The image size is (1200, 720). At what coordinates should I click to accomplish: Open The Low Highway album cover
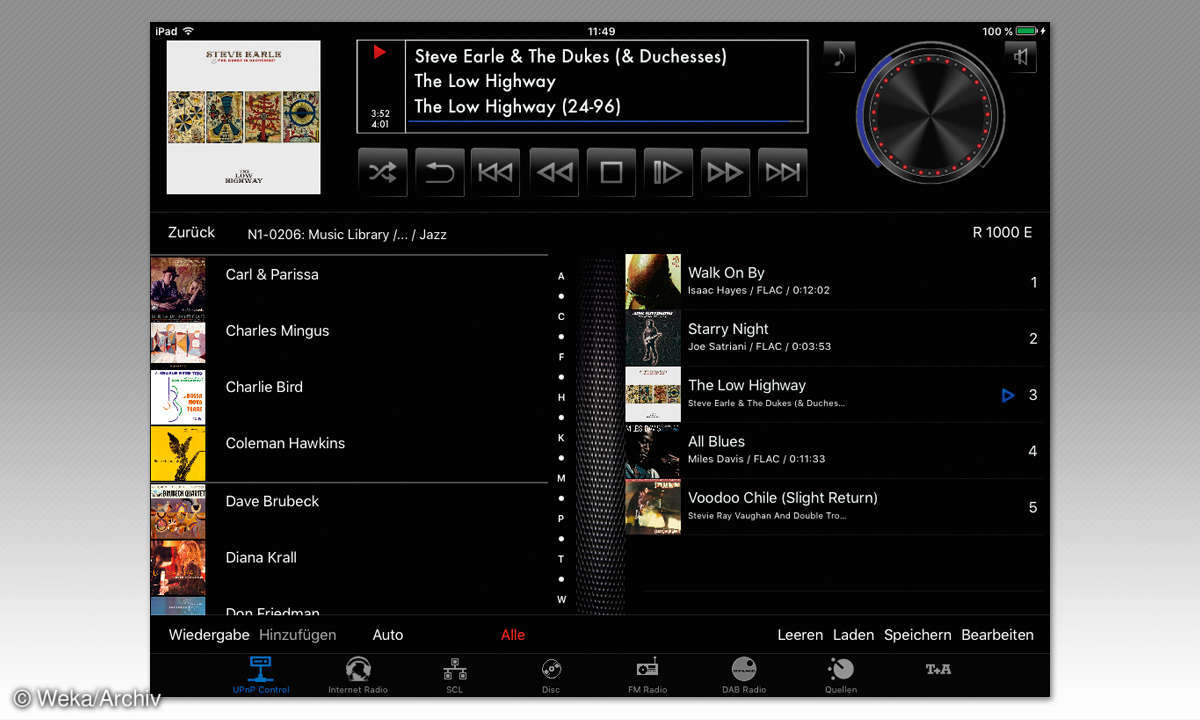[x=244, y=117]
